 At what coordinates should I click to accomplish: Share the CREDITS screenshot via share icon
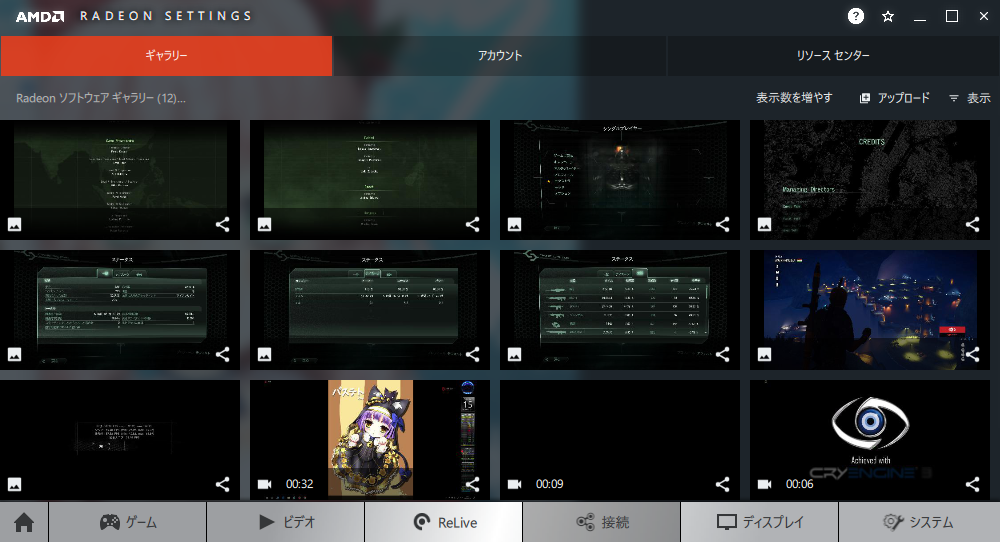[972, 224]
